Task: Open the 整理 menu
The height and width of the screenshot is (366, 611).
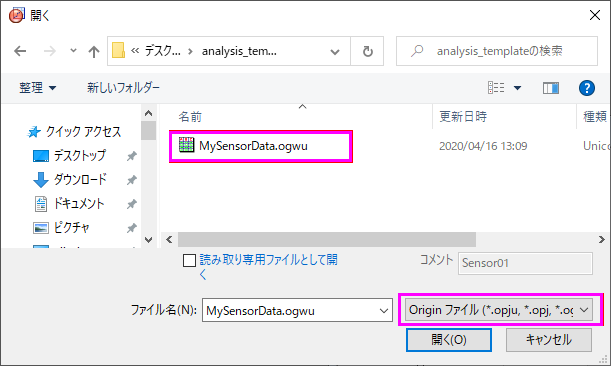Action: [x=38, y=88]
